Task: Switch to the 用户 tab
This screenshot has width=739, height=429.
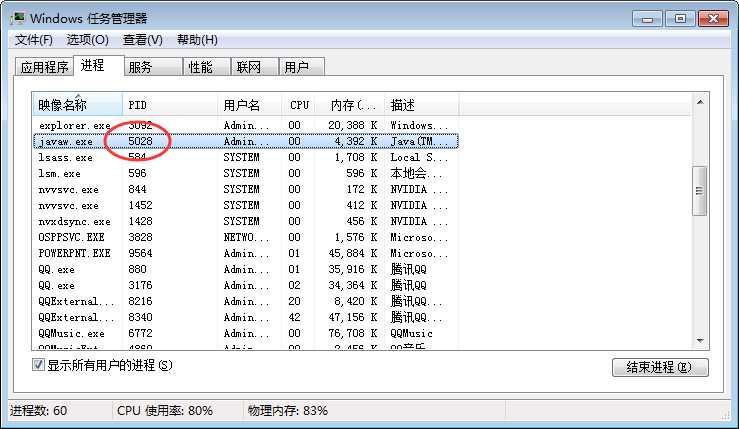Action: tap(302, 67)
